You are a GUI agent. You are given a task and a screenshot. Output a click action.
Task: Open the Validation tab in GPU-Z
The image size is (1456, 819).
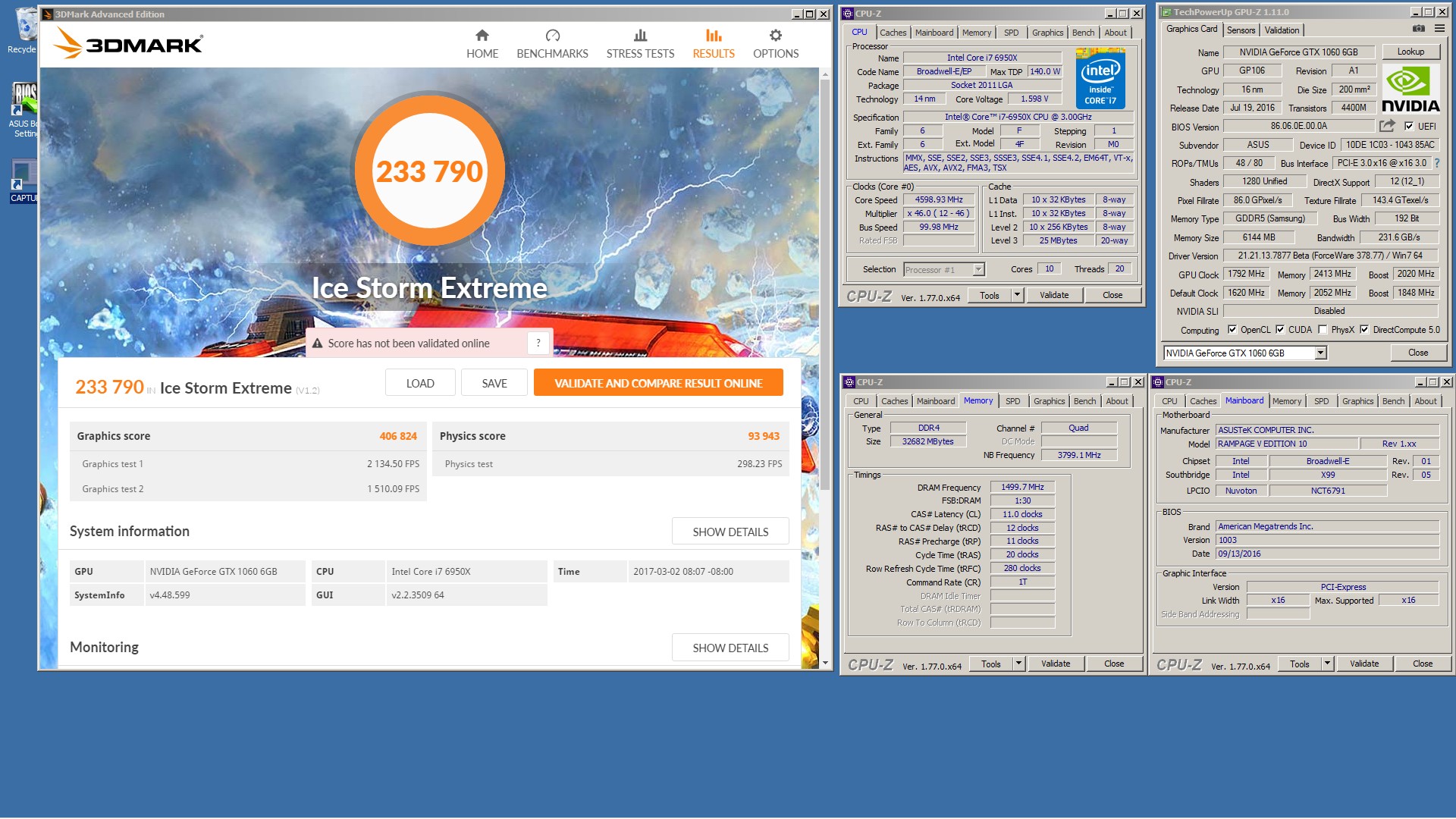(x=1282, y=30)
